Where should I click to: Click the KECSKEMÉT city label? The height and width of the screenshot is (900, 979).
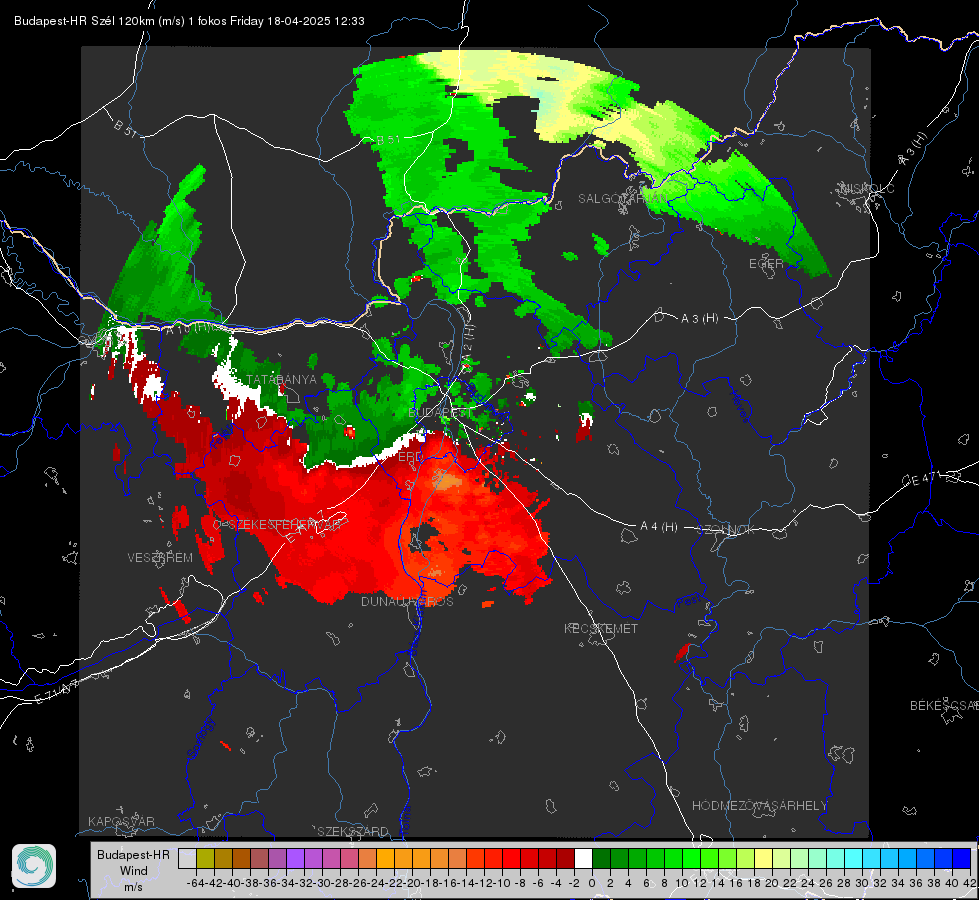[x=601, y=628]
